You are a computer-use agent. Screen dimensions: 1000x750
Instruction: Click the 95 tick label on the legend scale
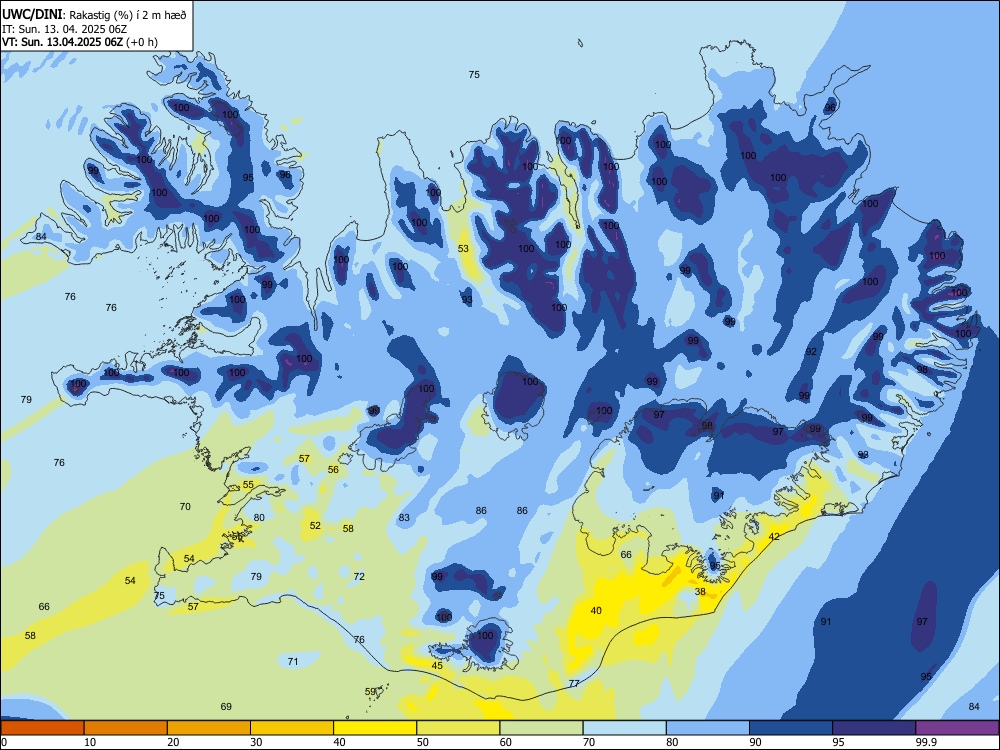[838, 742]
